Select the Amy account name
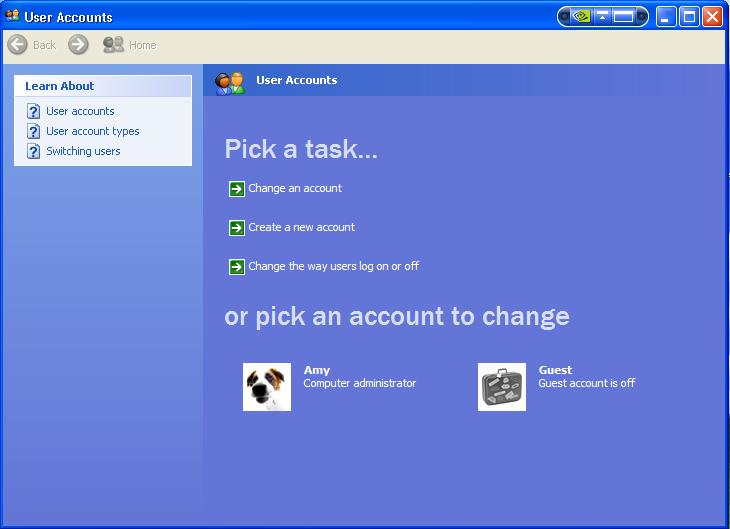Screen dimensions: 730x529 (x=317, y=370)
